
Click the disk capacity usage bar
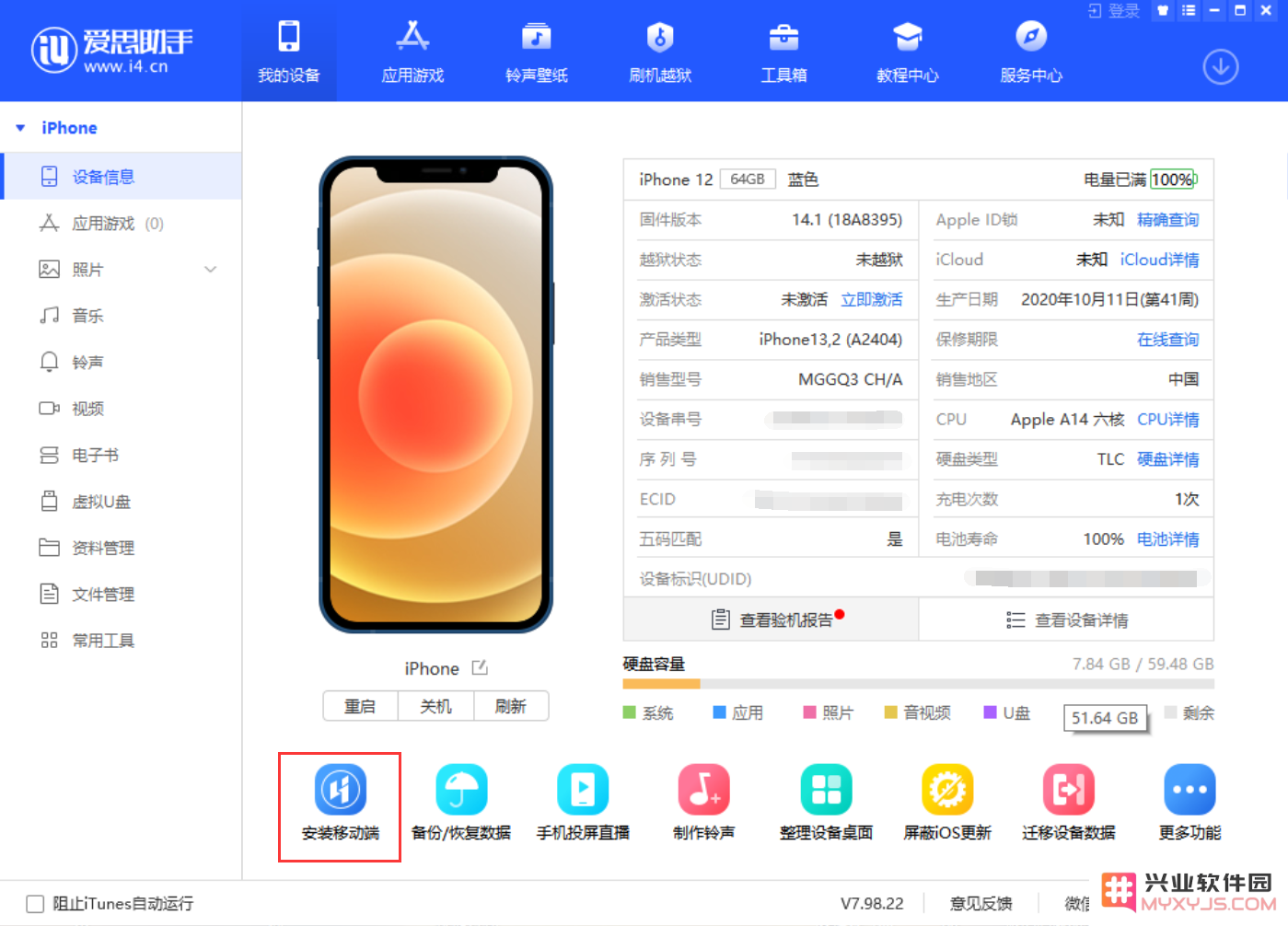click(x=918, y=684)
